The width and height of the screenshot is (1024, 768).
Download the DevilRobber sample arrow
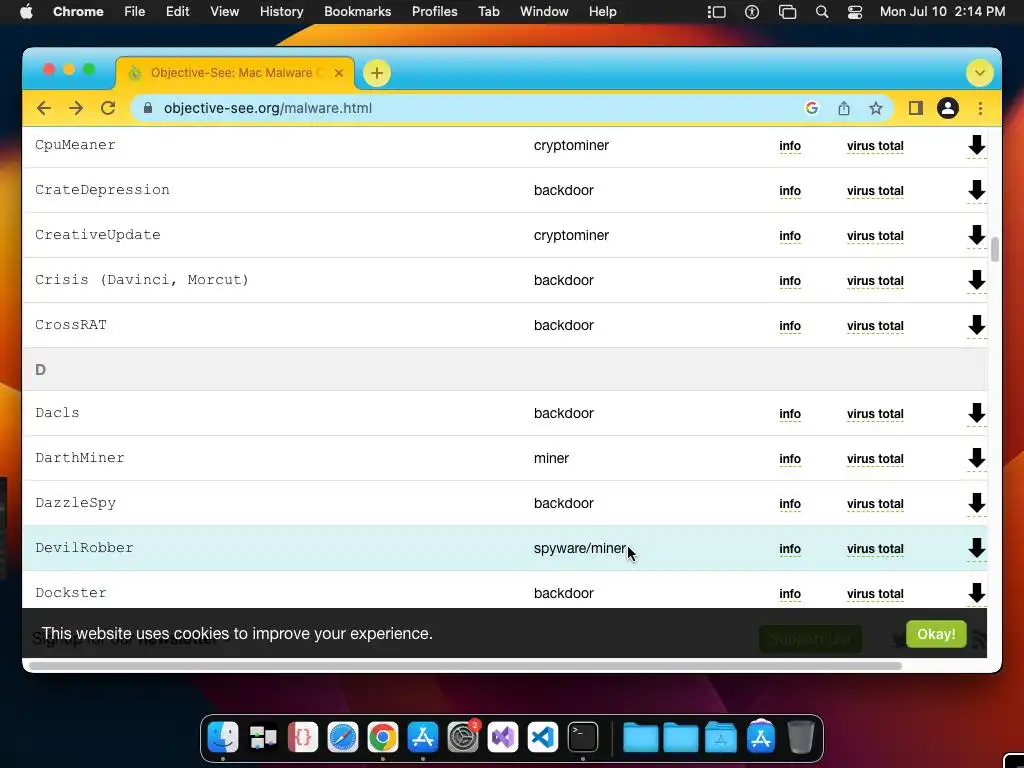[976, 549]
